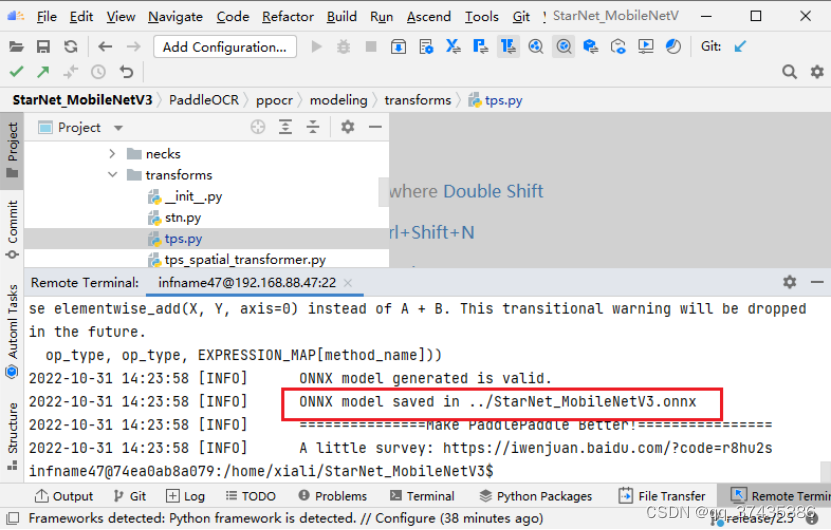Open the Git menu

click(521, 17)
